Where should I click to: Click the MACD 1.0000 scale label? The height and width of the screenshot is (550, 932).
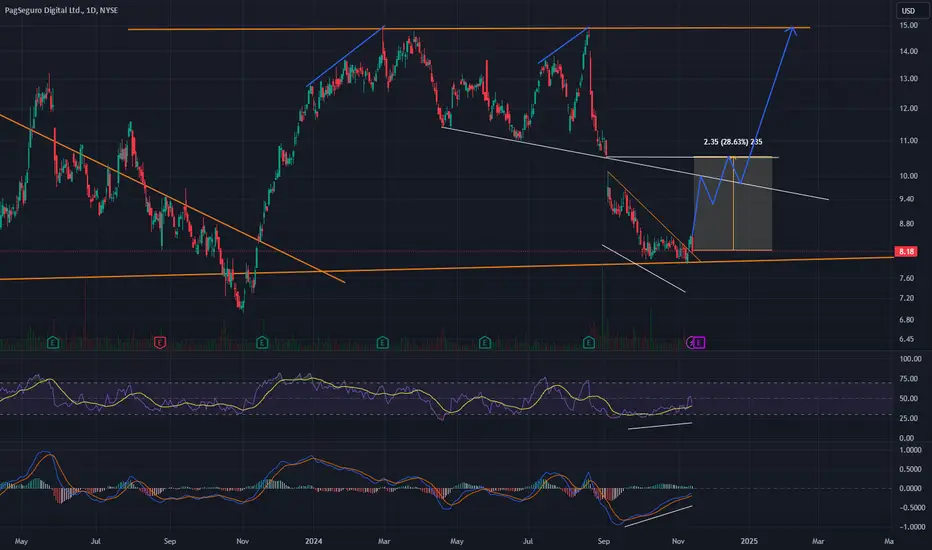click(911, 450)
